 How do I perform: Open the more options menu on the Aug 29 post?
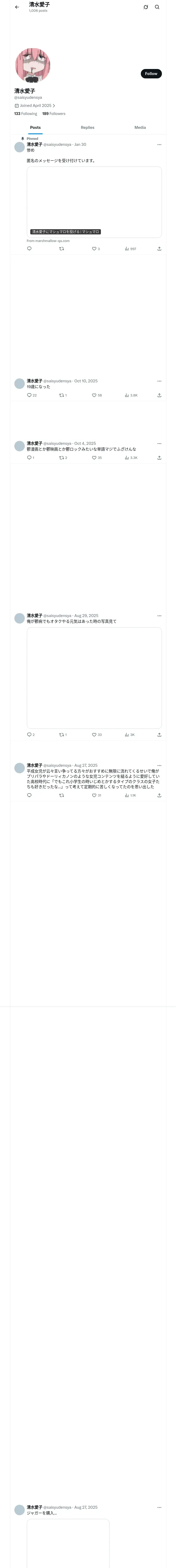[160, 616]
